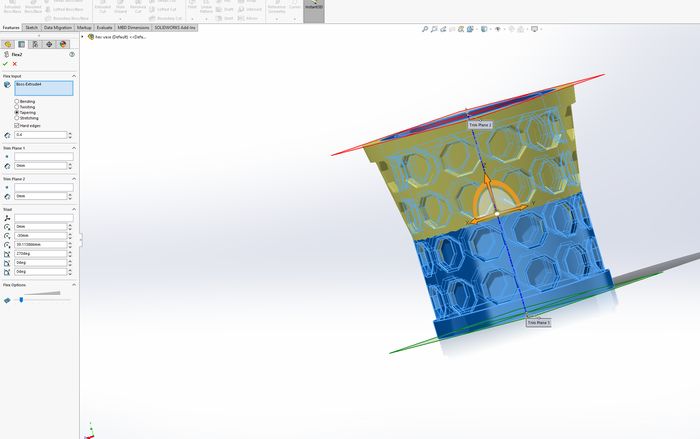Select the Stretching radio button
The image size is (700, 439).
17,118
